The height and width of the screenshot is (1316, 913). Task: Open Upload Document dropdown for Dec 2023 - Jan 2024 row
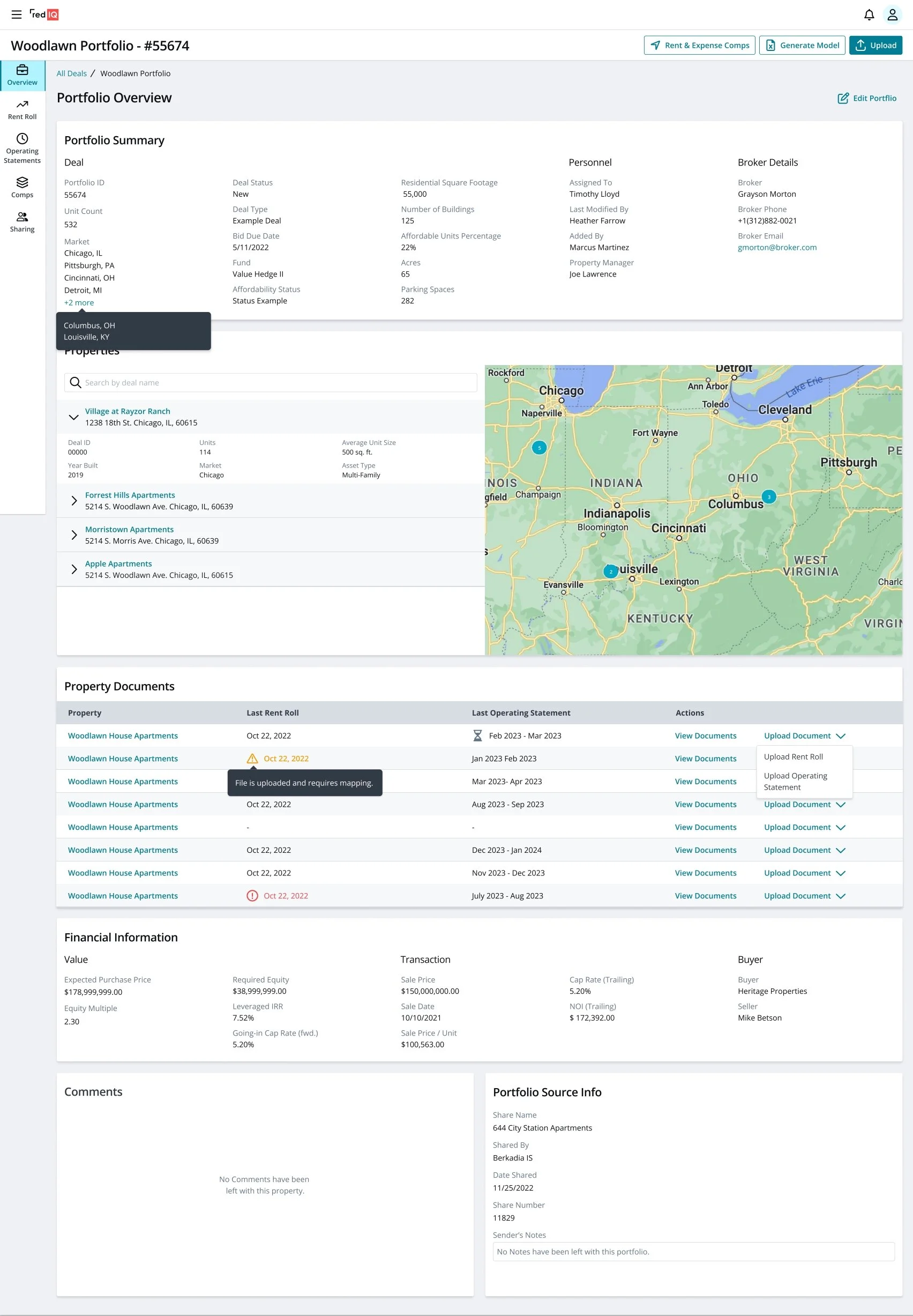[804, 850]
